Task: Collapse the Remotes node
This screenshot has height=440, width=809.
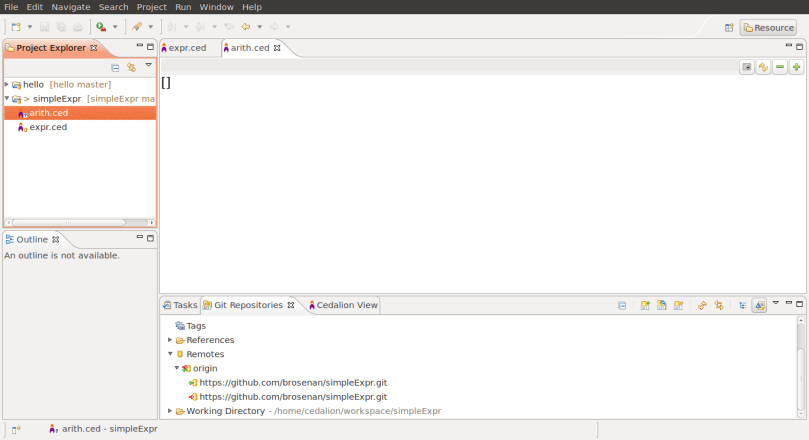Action: tap(170, 354)
